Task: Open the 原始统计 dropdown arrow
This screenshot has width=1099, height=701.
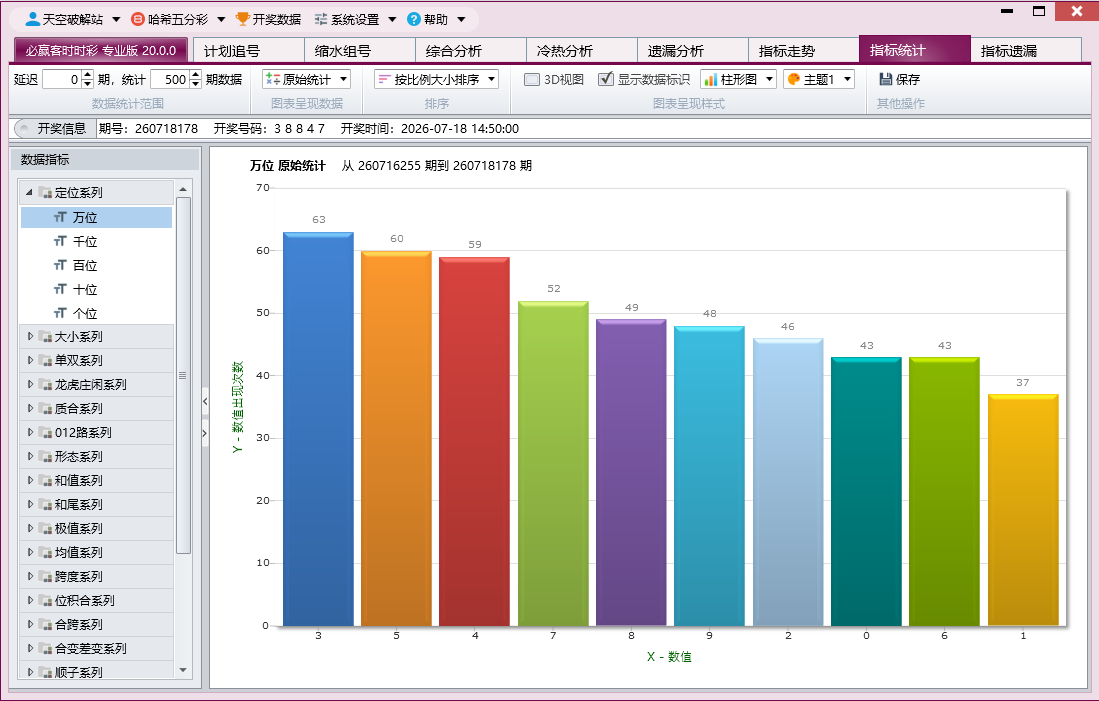Action: tap(343, 79)
